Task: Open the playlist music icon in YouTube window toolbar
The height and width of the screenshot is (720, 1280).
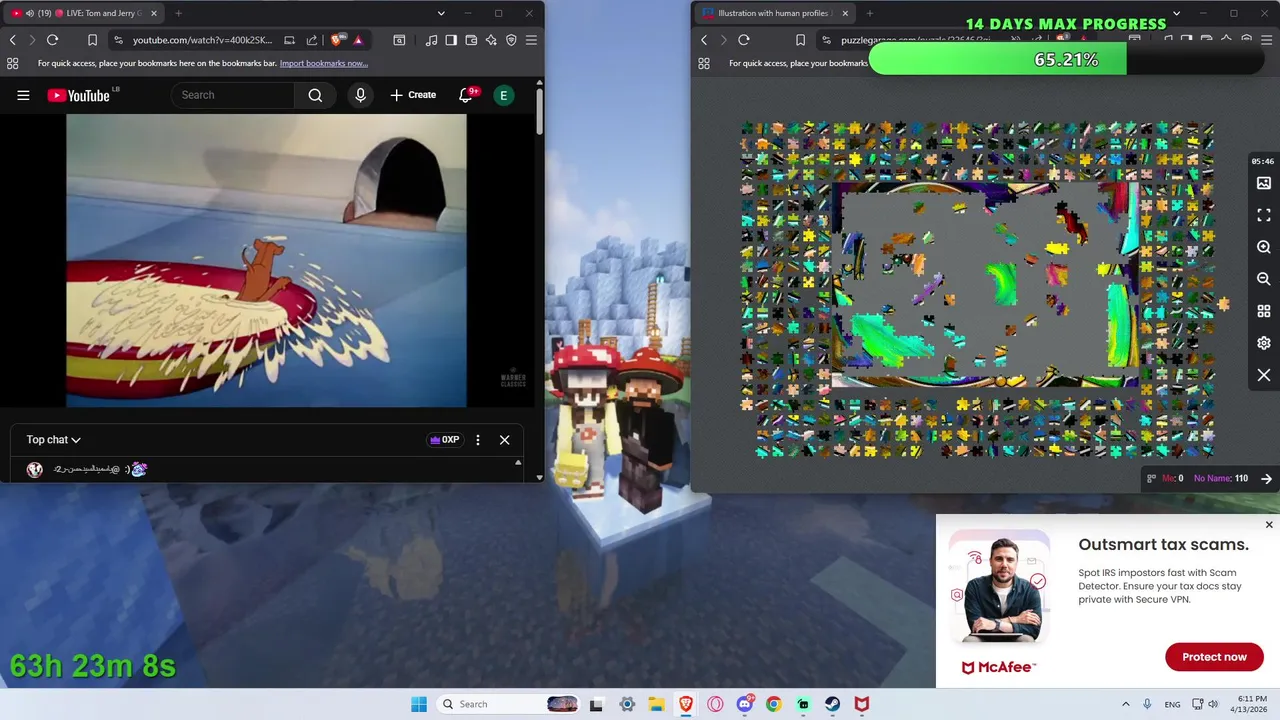Action: point(431,40)
